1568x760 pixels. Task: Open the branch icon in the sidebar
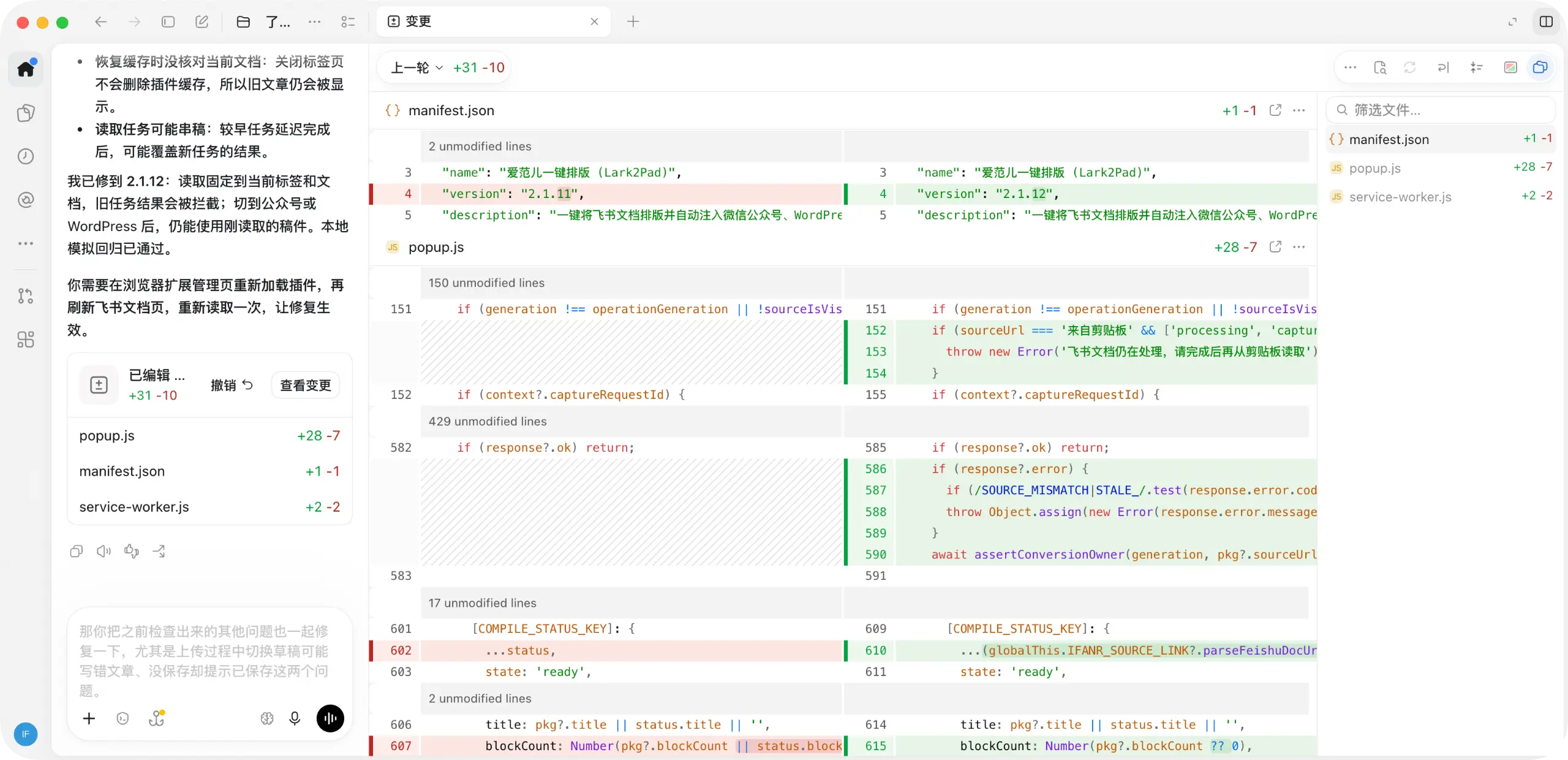(26, 296)
